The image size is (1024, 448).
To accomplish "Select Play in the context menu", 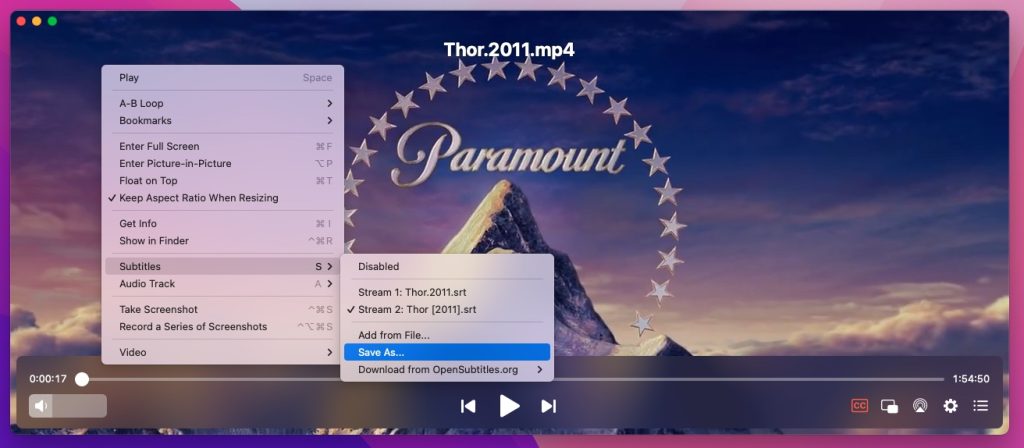I will (x=223, y=78).
